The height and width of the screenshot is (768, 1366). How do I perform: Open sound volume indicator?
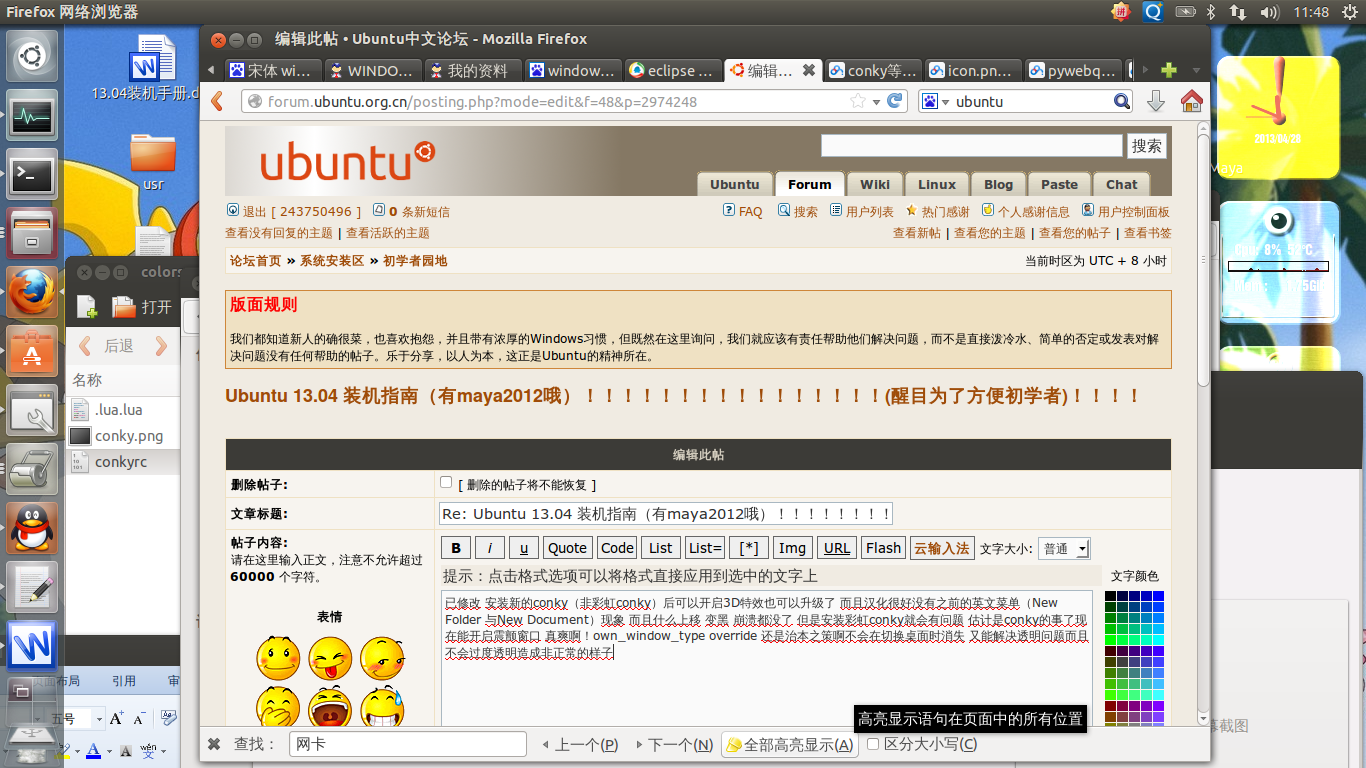(x=1270, y=12)
